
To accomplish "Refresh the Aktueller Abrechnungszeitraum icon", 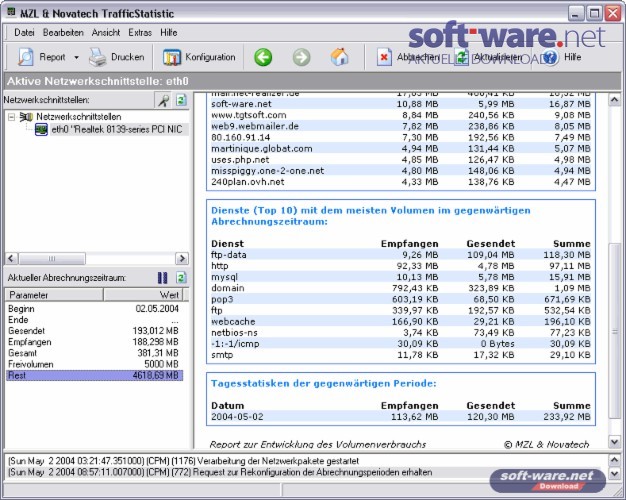I will [181, 278].
